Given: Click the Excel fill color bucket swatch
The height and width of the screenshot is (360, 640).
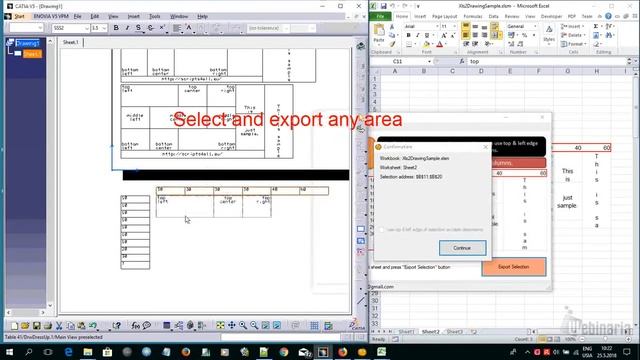Looking at the screenshot, I should 426,44.
